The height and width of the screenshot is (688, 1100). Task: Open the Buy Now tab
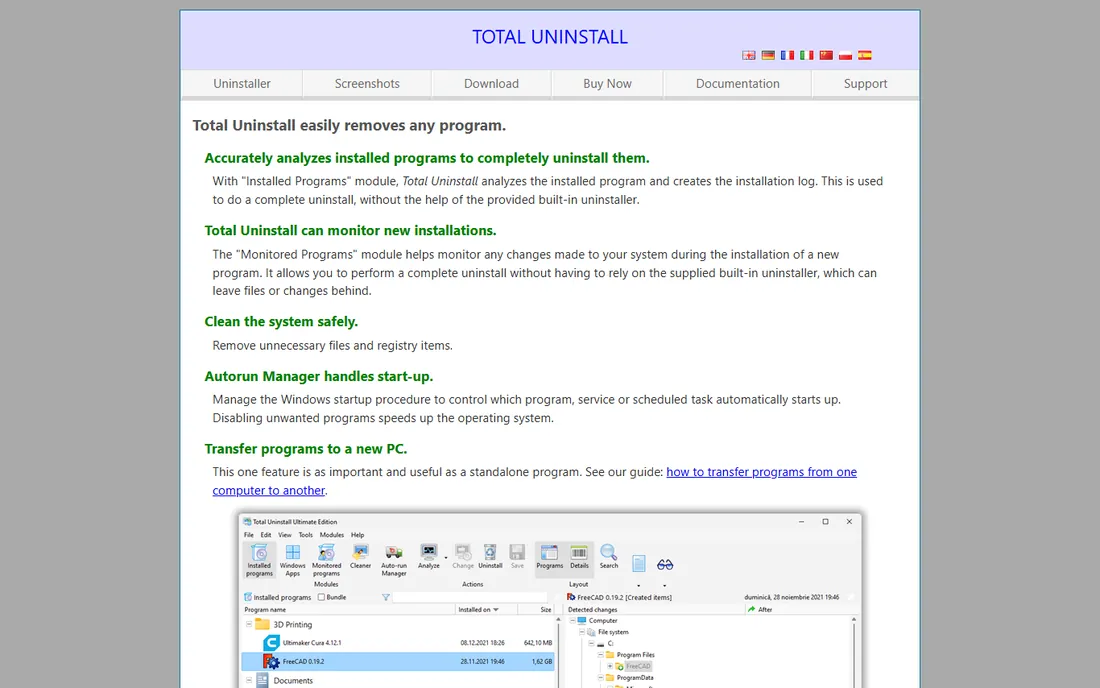click(x=608, y=83)
